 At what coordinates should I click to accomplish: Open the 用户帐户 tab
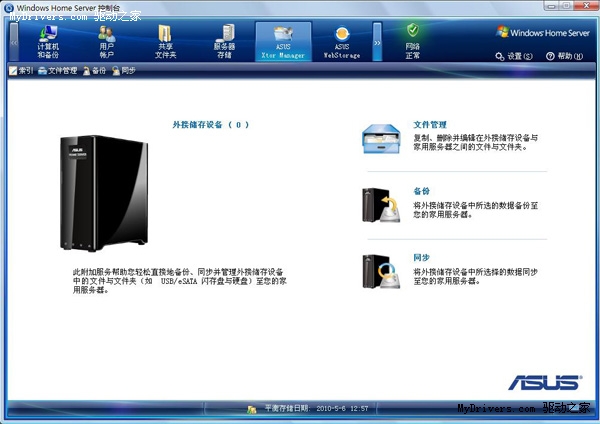(x=107, y=42)
